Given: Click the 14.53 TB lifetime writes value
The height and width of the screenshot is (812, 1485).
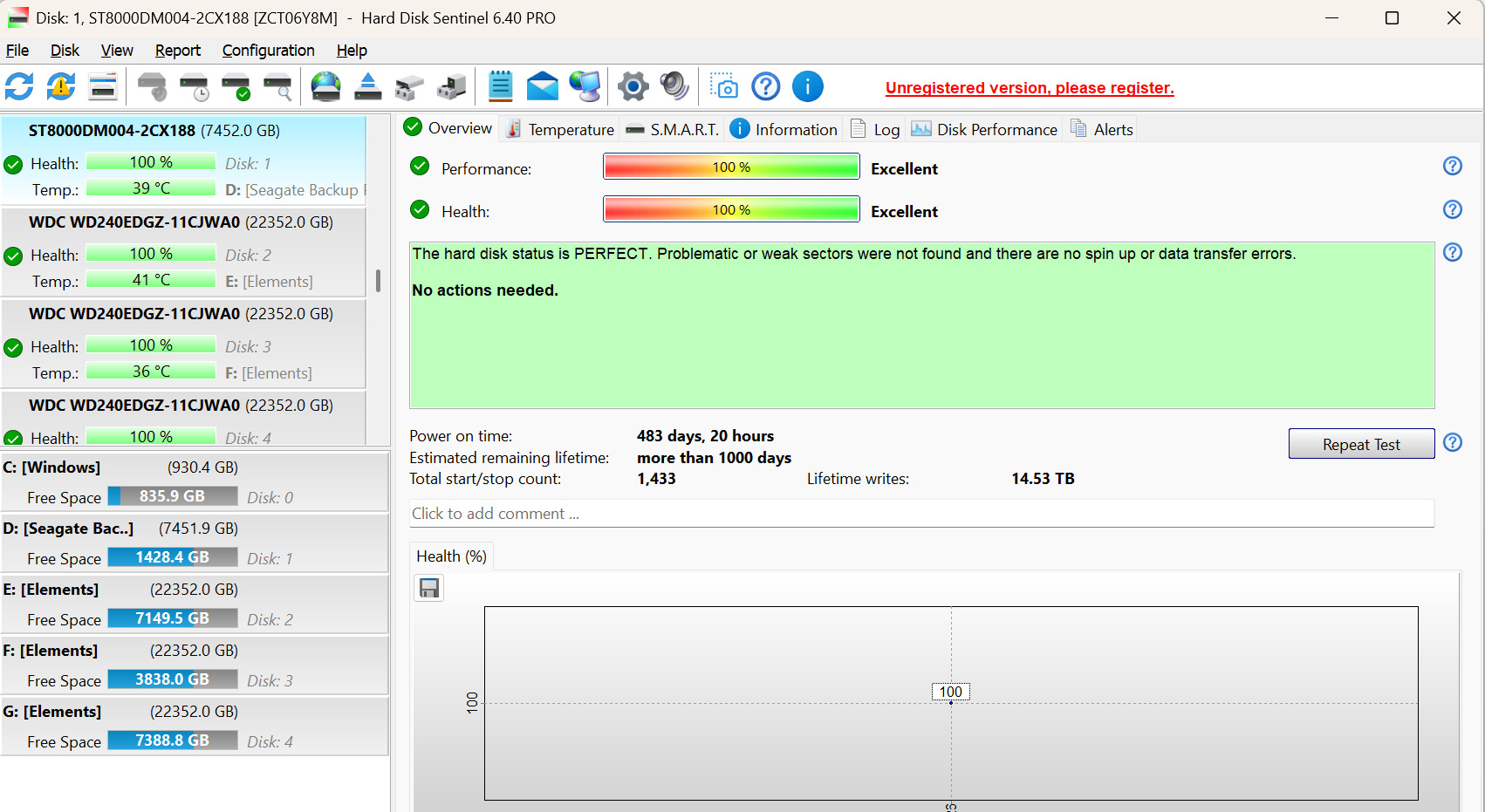Looking at the screenshot, I should [x=1043, y=479].
